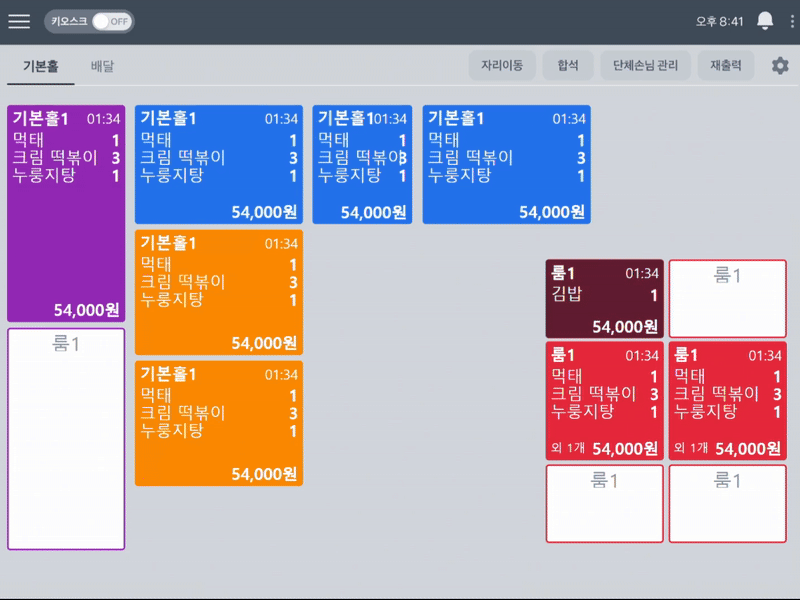Open the narrow middle blue 기본홀1 table

pyautogui.click(x=362, y=165)
